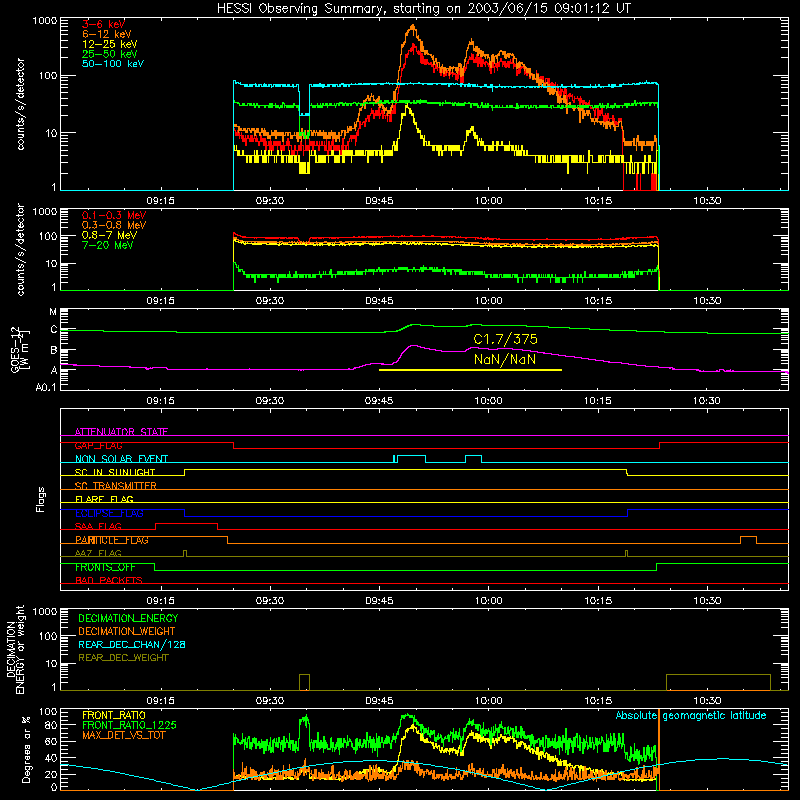Select the FRONTS_OFF flag label
This screenshot has height=800, width=800.
pyautogui.click(x=105, y=567)
